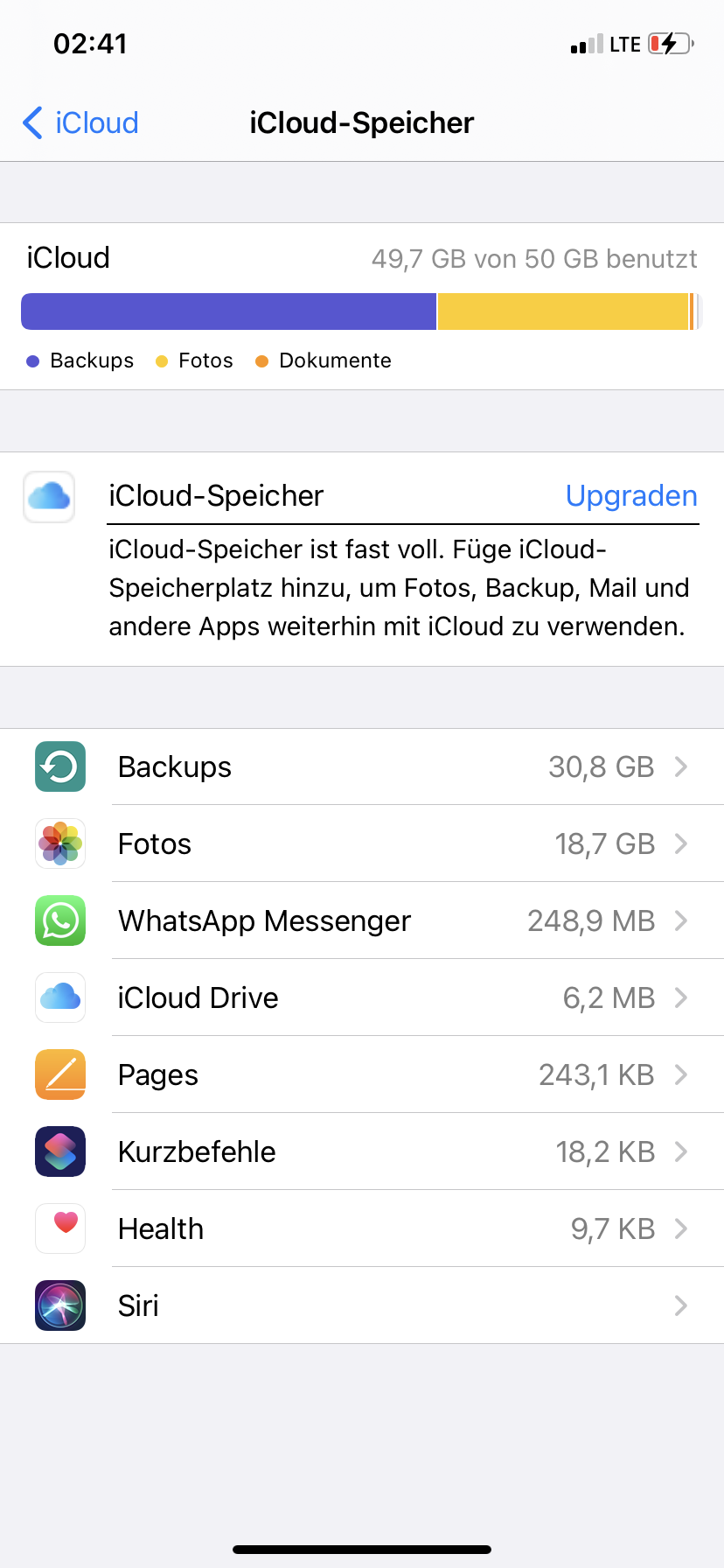Tap the iCloud-Speicher cloud icon
This screenshot has height=1568, width=724.
[x=49, y=497]
